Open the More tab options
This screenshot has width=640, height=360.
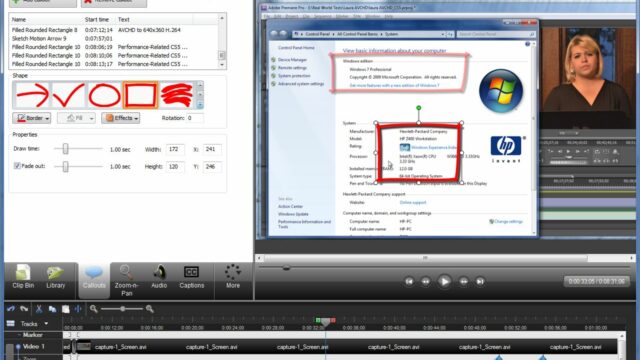[x=233, y=277]
